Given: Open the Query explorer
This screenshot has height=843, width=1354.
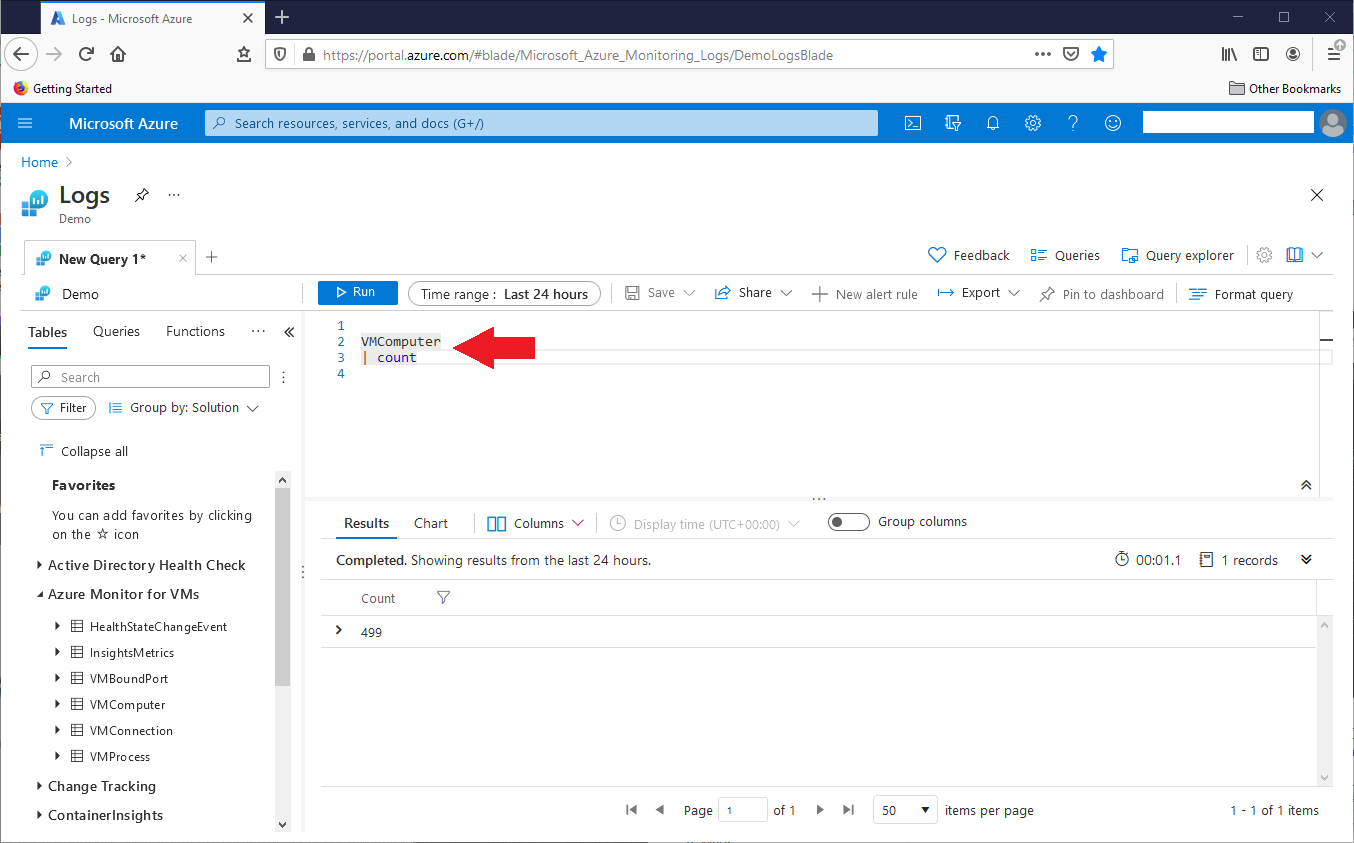Looking at the screenshot, I should coord(1177,255).
